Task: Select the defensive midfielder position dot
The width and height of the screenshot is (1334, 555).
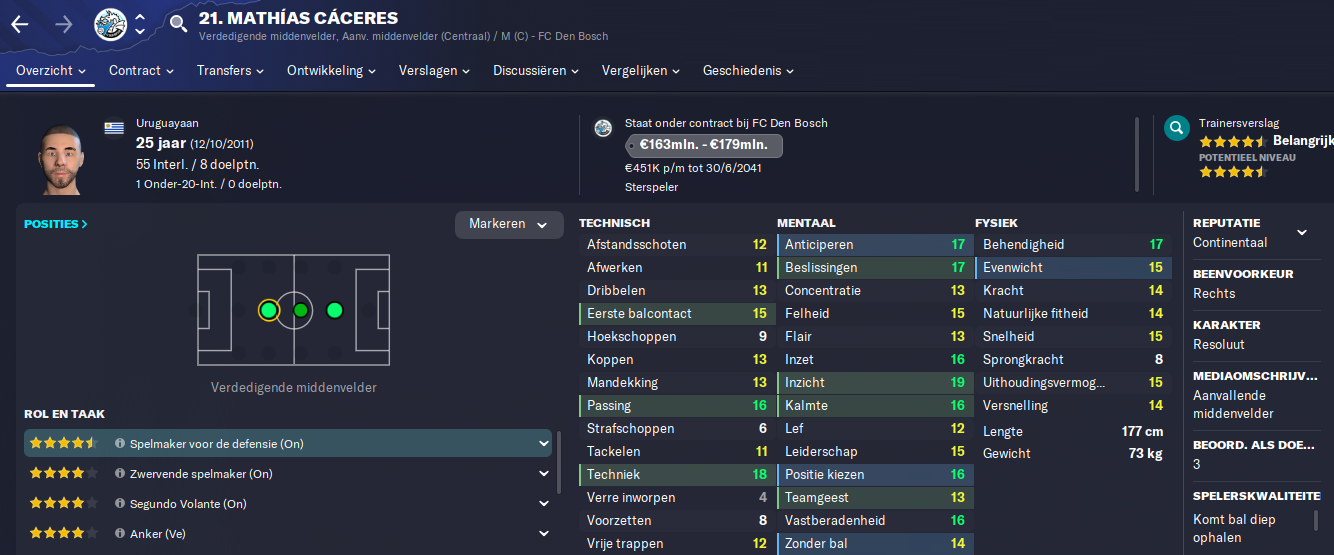Action: (x=268, y=310)
